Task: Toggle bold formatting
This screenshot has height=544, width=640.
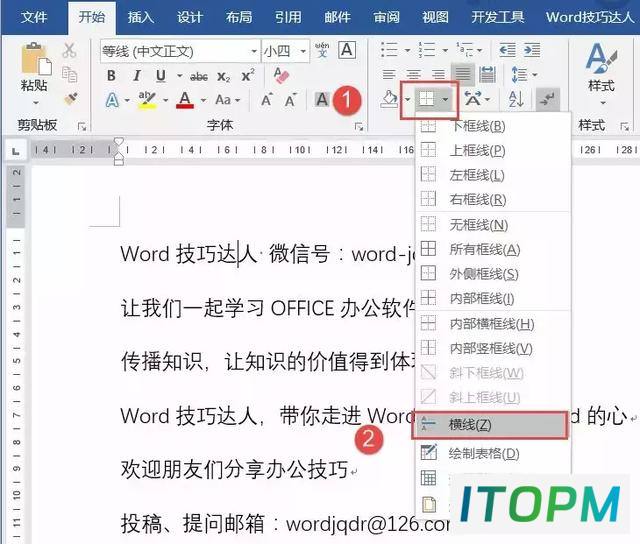Action: pos(111,76)
